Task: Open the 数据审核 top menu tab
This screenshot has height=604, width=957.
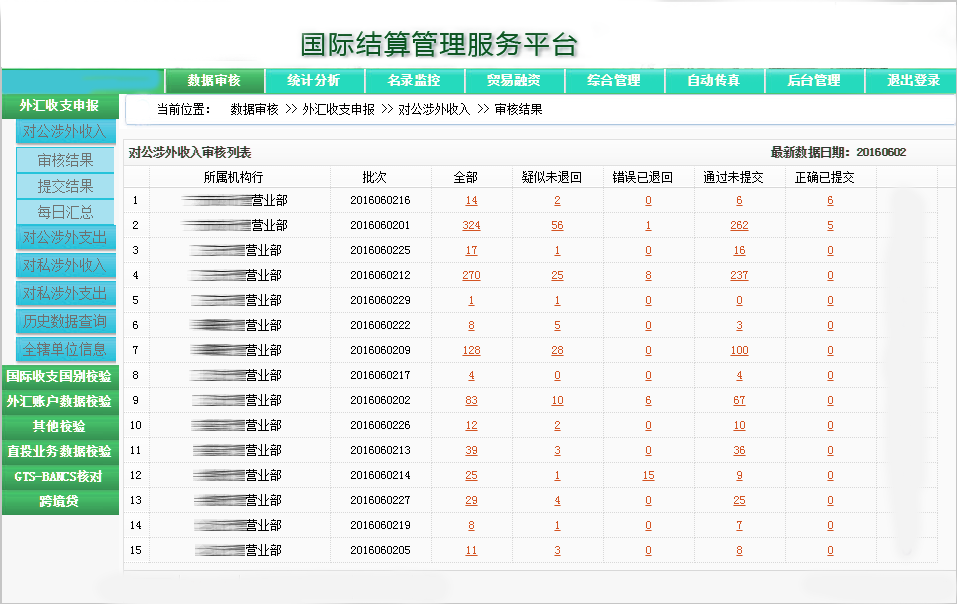Action: click(x=214, y=81)
